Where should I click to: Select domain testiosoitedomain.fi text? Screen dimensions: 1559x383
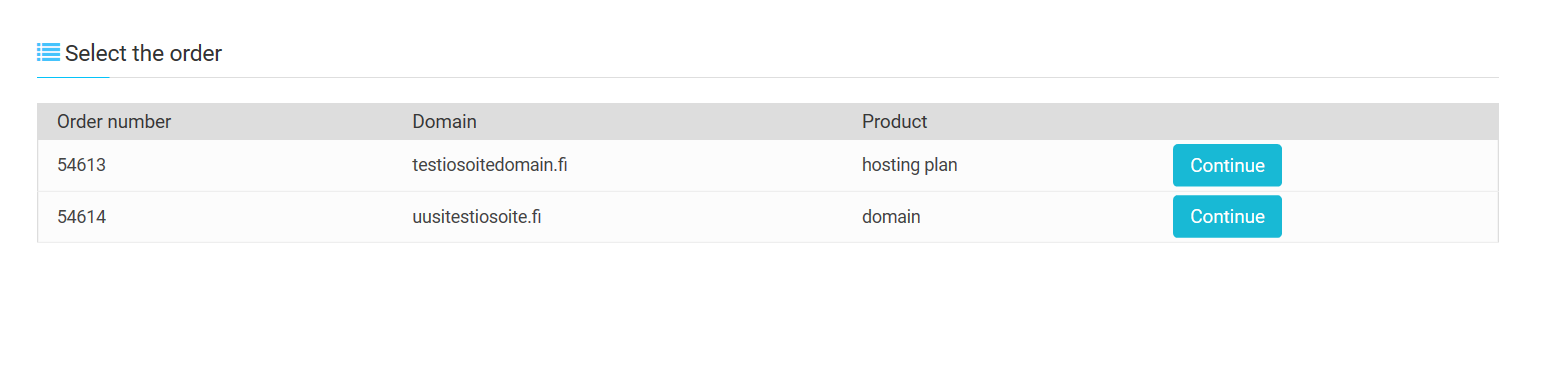click(490, 165)
